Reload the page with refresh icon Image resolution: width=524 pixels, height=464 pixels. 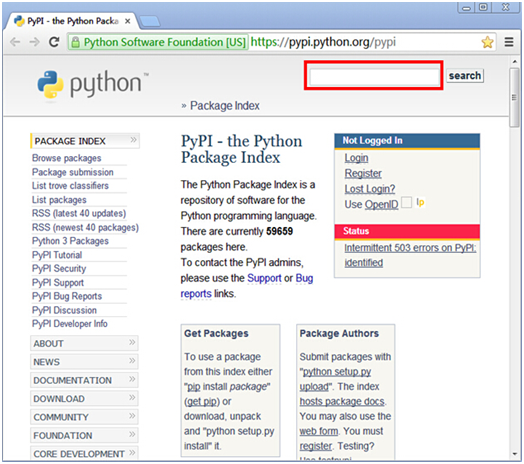pos(54,42)
